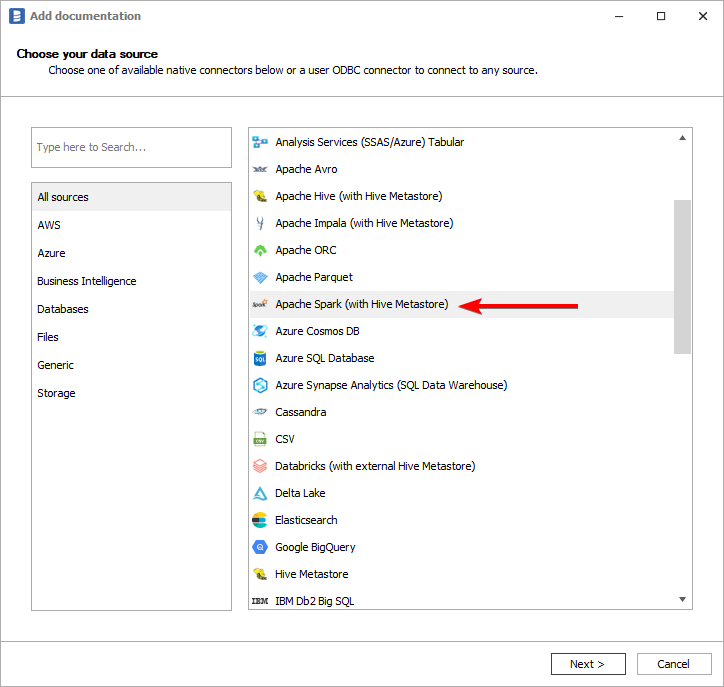Click the Apache Parquet blue icon
The image size is (724, 687).
pyautogui.click(x=260, y=277)
